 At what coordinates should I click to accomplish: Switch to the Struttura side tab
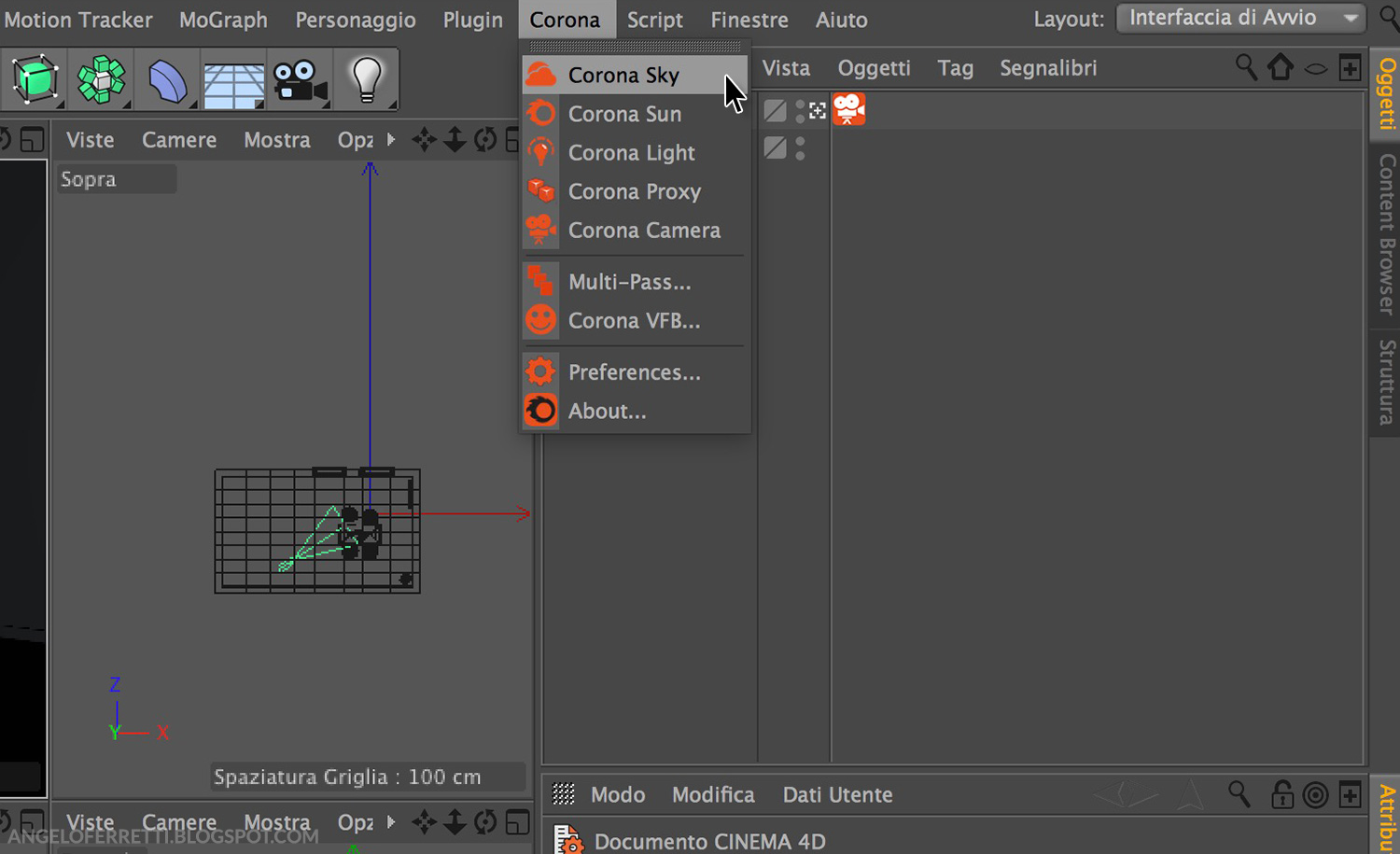1385,382
